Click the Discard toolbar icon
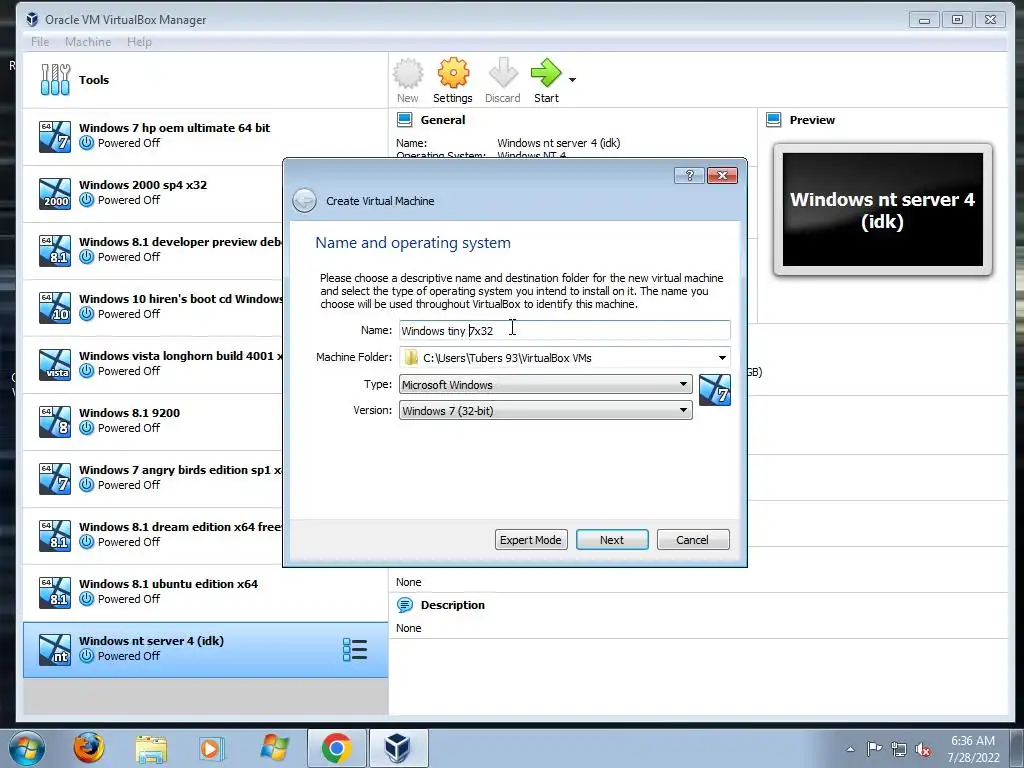The image size is (1024, 768). click(503, 73)
